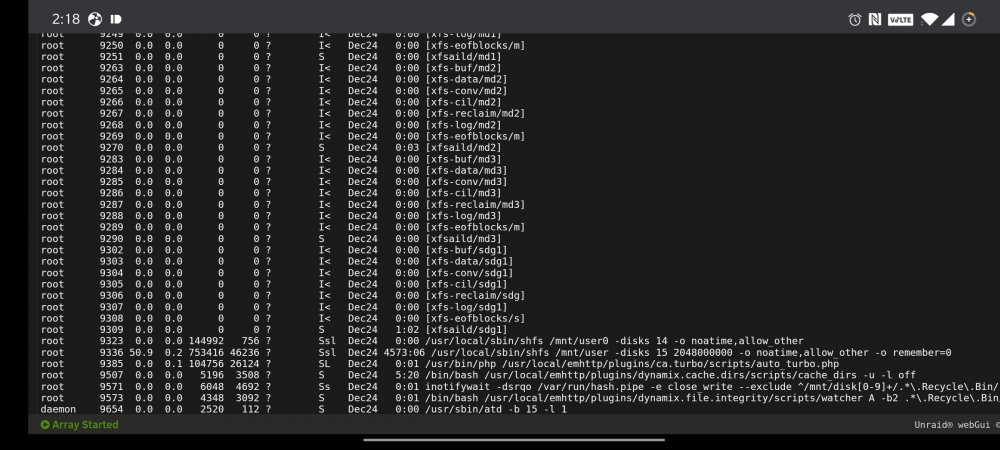The image size is (1000, 450).
Task: Select PID 9250 in process list
Action: tap(111, 45)
